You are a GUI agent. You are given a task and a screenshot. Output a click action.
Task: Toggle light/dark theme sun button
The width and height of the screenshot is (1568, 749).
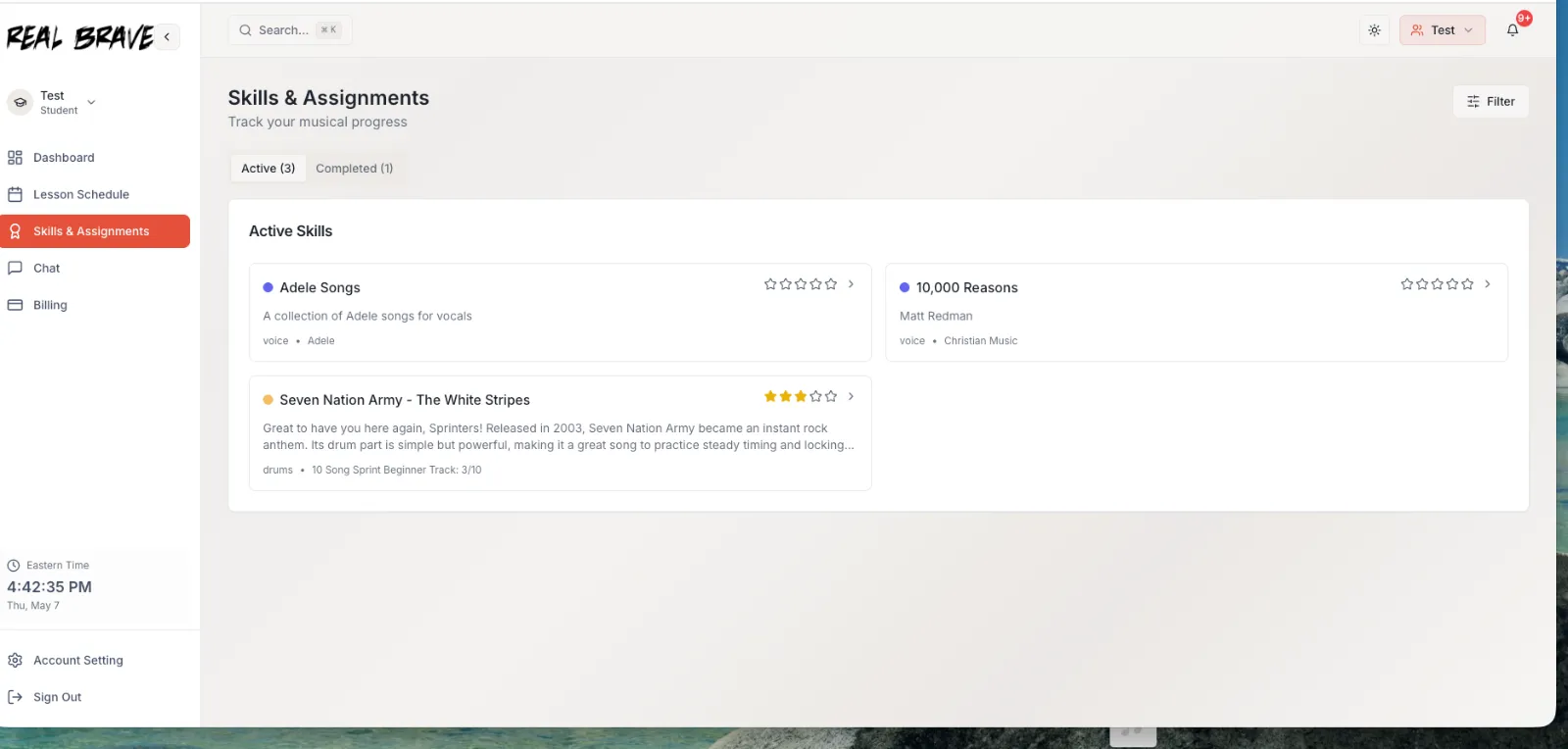1375,30
